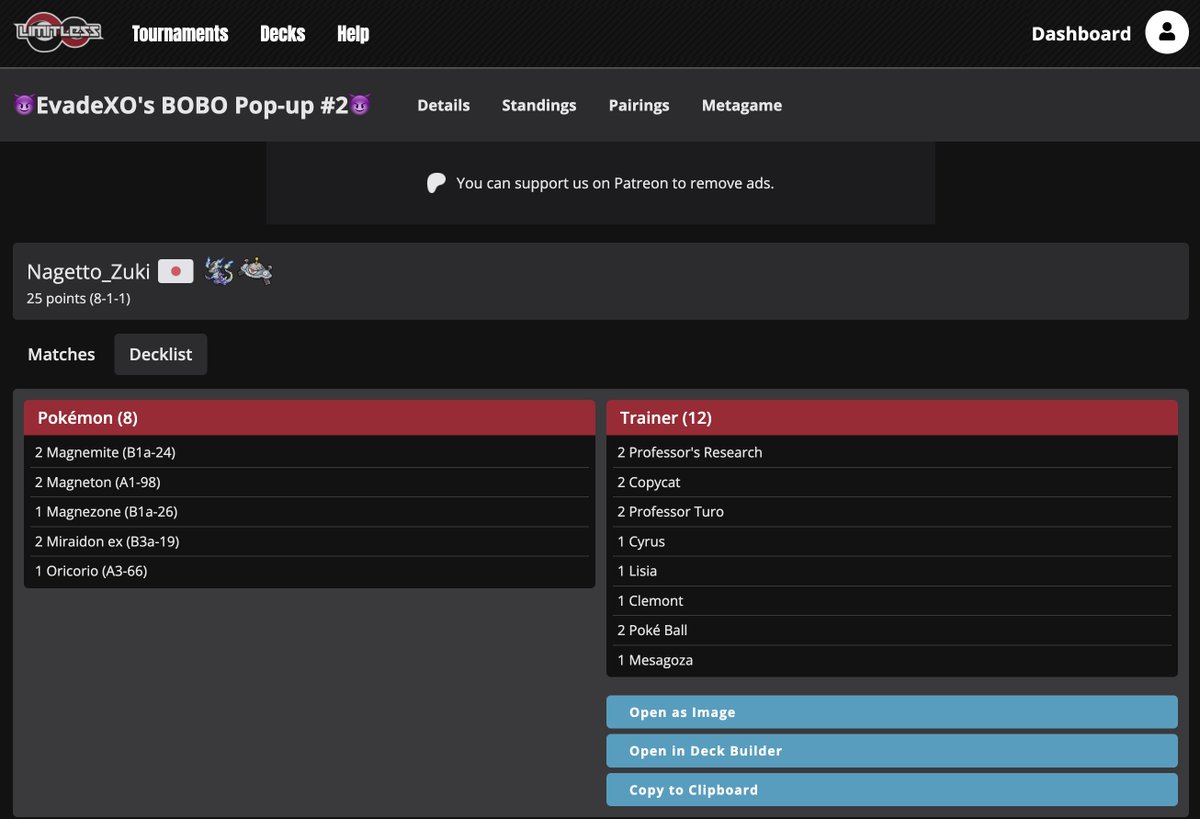
Task: Click the Clemont trainer card
Action: [x=892, y=600]
